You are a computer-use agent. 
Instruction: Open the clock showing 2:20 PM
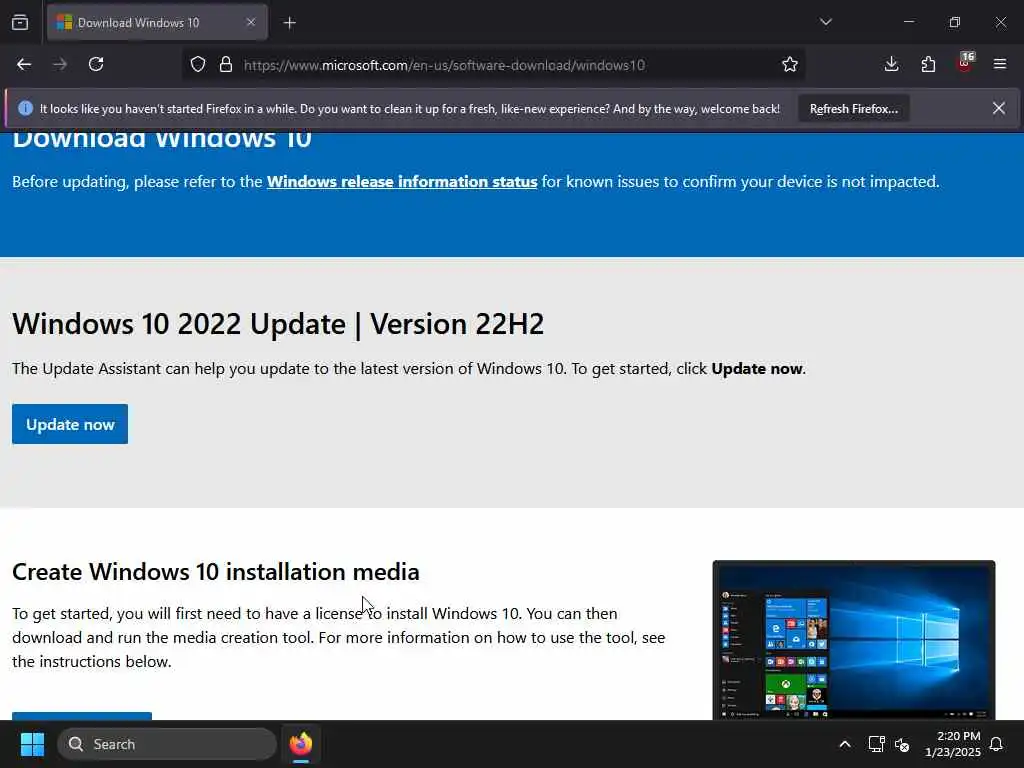pos(952,744)
